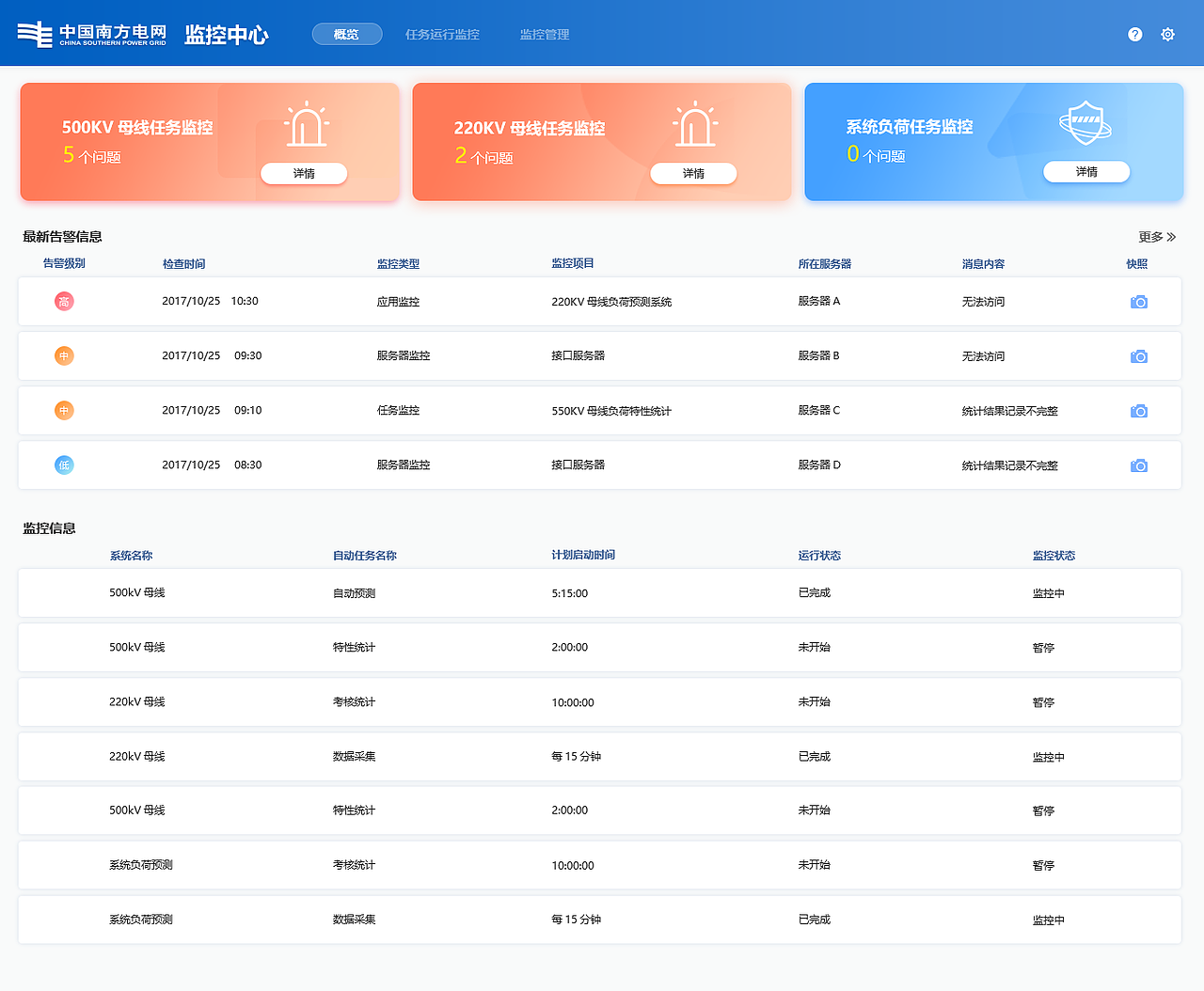The height and width of the screenshot is (991, 1204).
Task: Click the 所在服务器 column header
Action: tap(825, 264)
